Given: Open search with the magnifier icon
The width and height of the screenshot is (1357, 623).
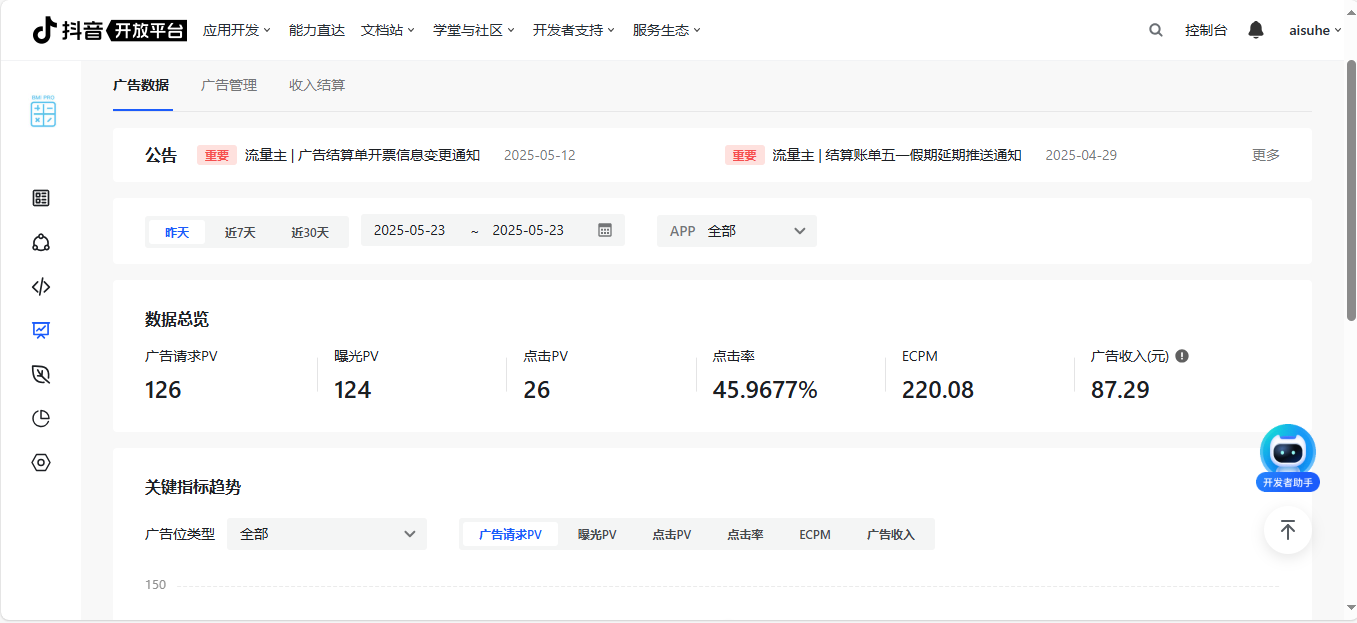Looking at the screenshot, I should pyautogui.click(x=1156, y=30).
